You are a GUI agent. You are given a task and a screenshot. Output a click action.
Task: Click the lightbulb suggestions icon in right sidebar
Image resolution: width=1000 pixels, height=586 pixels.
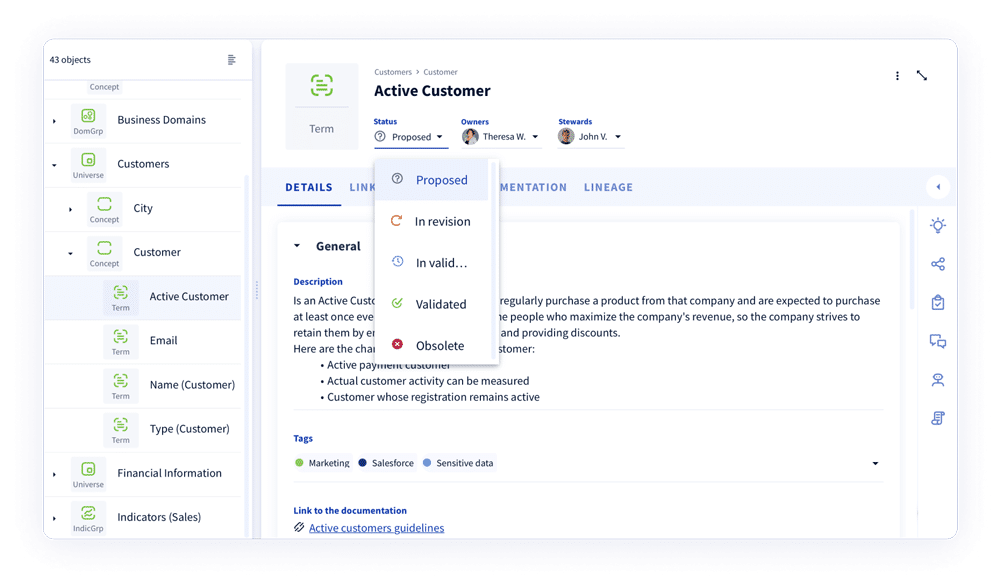point(937,226)
